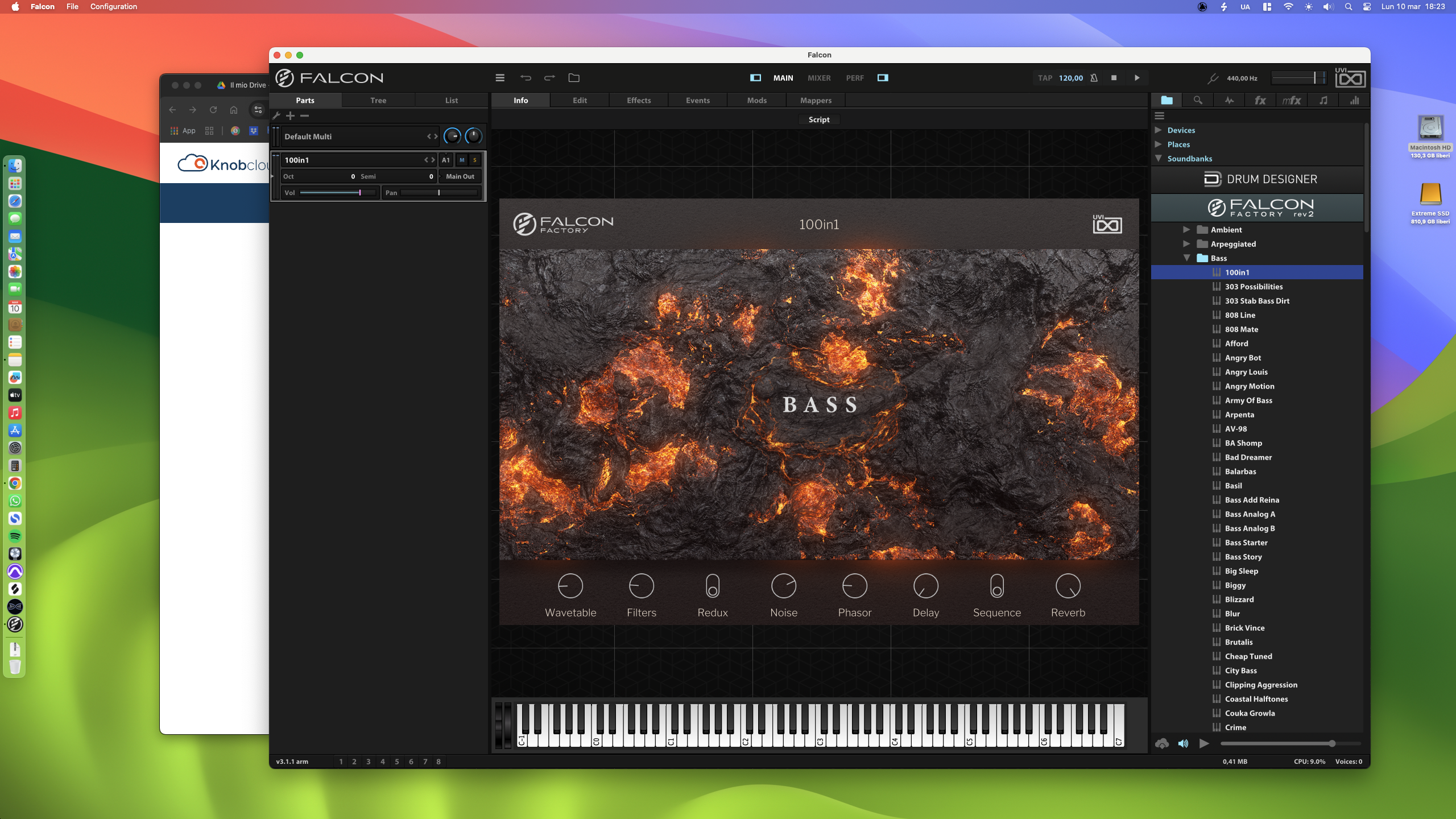Open the A1 MIDI channel selector
Screen dimensions: 1456x819
point(446,160)
